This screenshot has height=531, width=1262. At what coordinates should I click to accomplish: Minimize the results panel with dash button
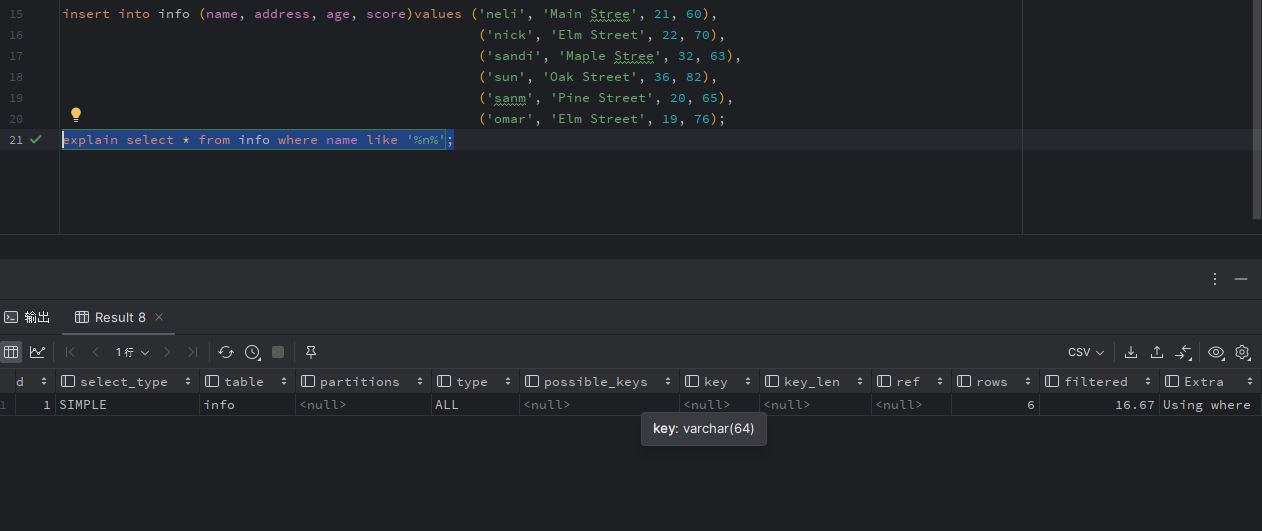[1241, 279]
